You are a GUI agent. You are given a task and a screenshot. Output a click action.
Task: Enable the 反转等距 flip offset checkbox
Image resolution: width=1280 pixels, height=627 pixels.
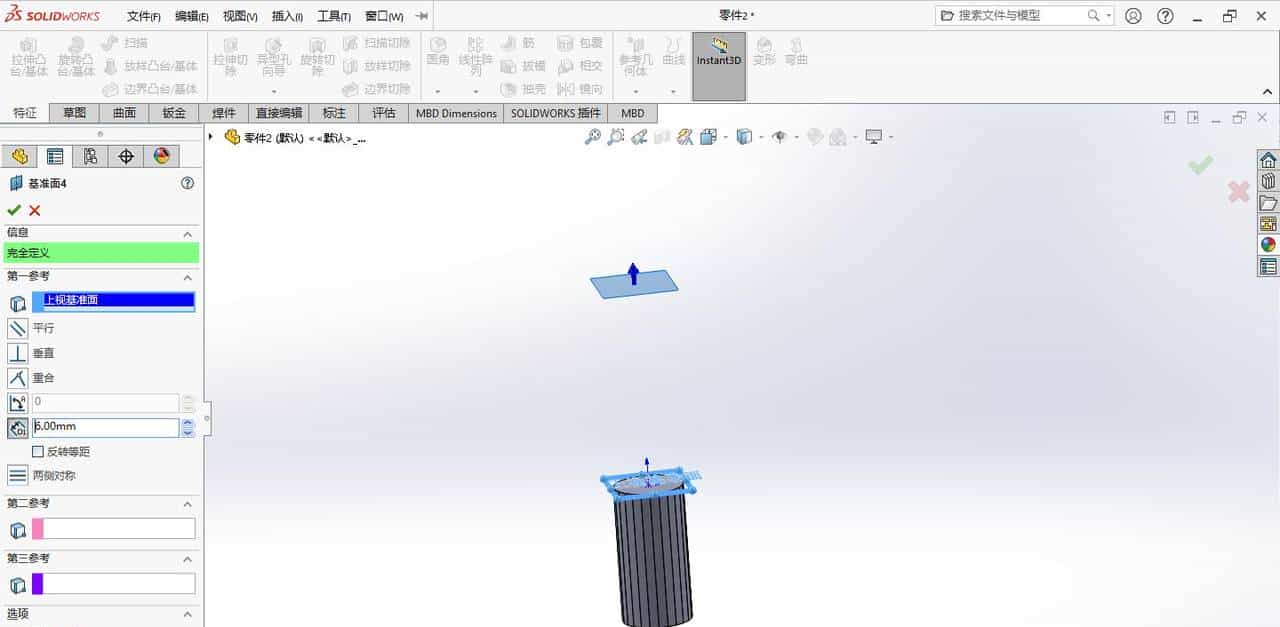38,451
